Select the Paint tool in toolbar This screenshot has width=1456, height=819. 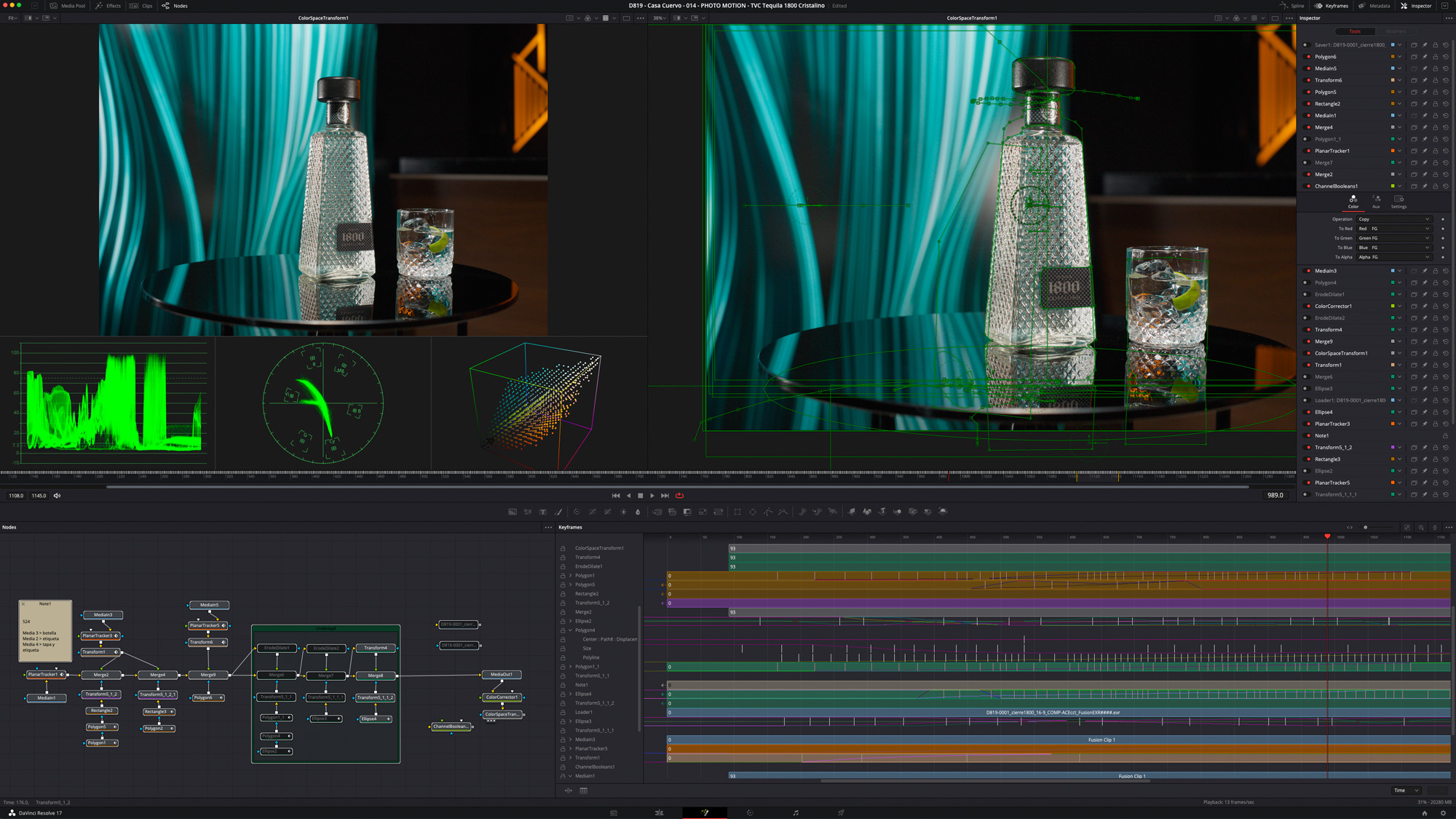click(558, 512)
